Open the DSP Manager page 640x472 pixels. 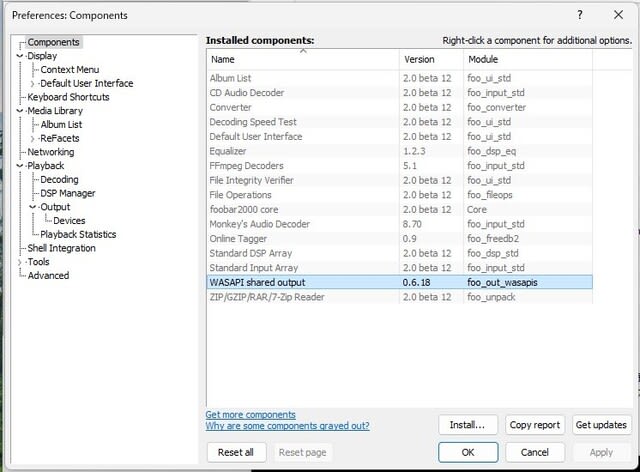pyautogui.click(x=67, y=193)
